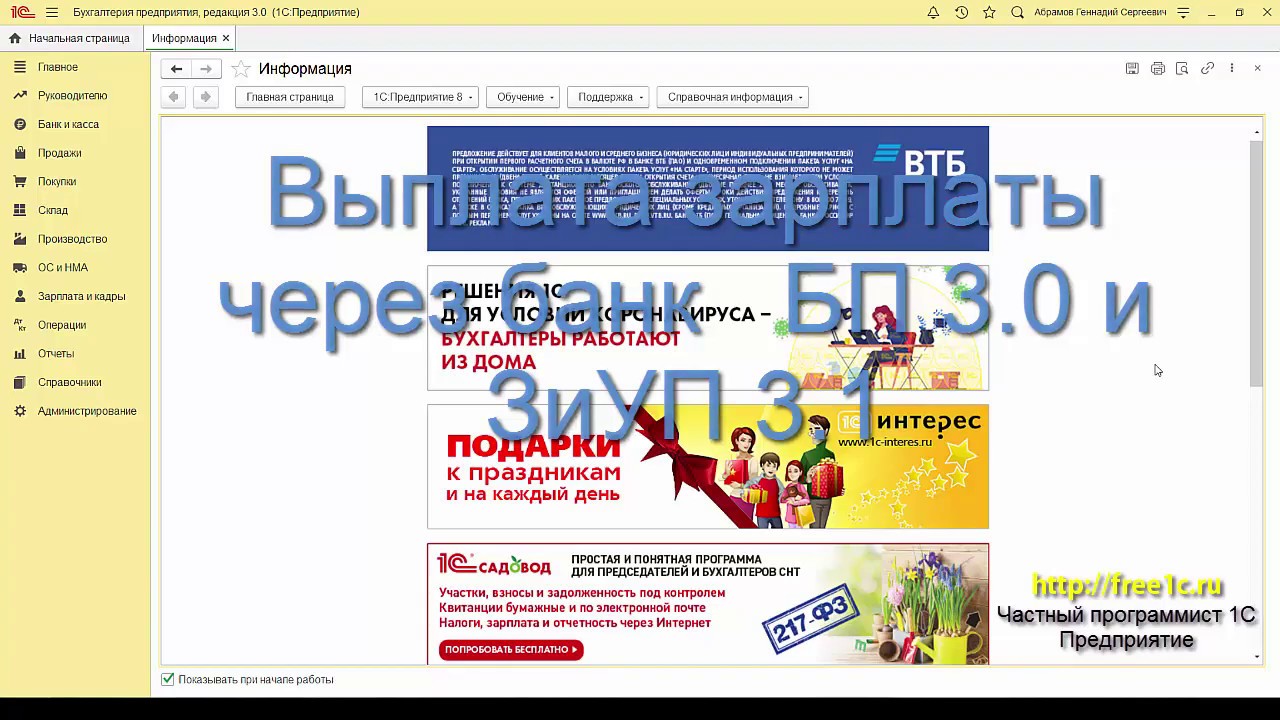
Task: Open the main menu hamburger icon
Action: click(52, 12)
